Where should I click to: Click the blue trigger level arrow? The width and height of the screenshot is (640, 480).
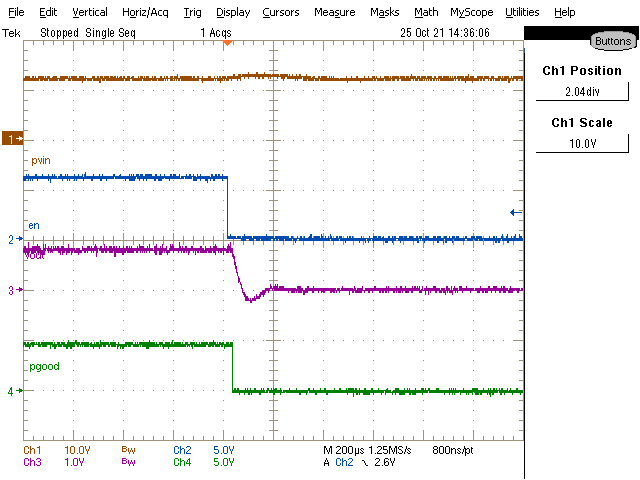pos(516,212)
